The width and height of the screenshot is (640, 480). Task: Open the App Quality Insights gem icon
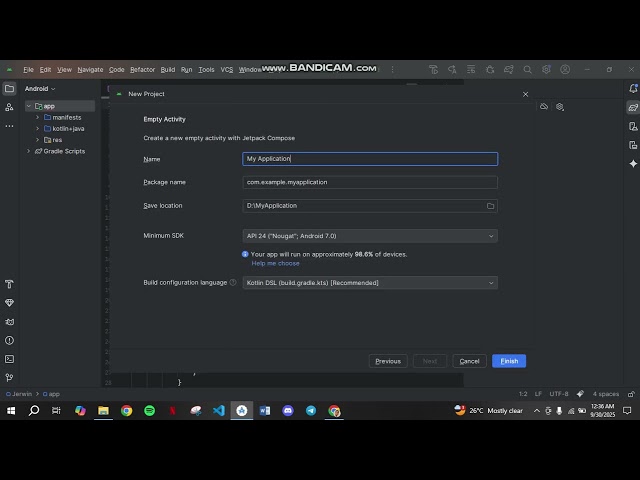point(9,303)
